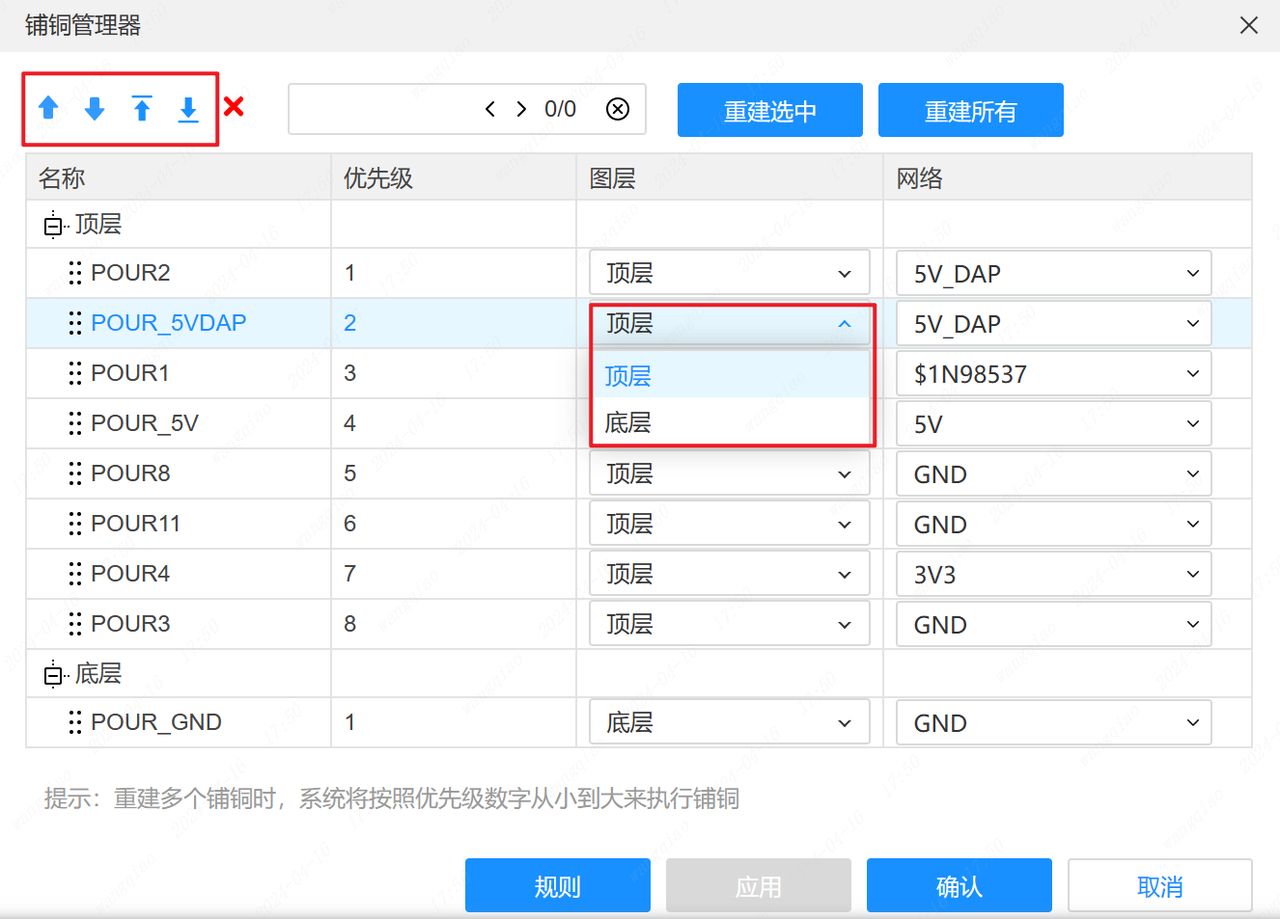Cancel with 取消 button
The height and width of the screenshot is (919, 1280).
point(1160,885)
